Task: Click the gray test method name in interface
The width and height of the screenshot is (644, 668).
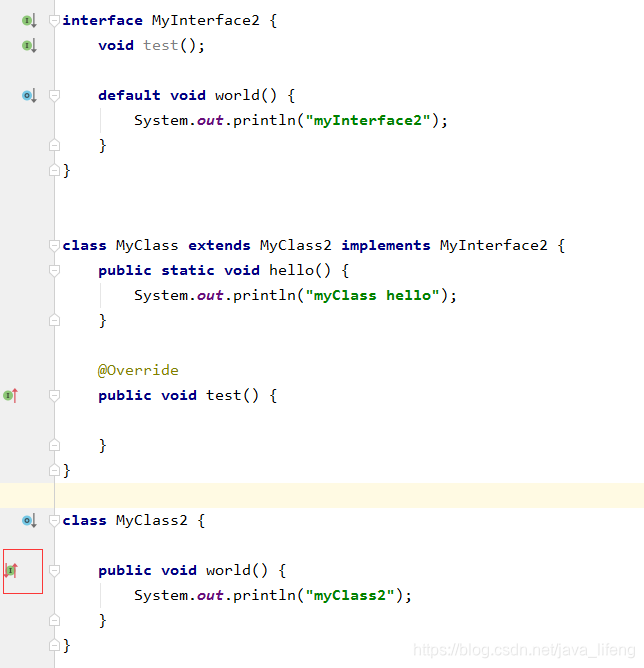Action: 161,46
